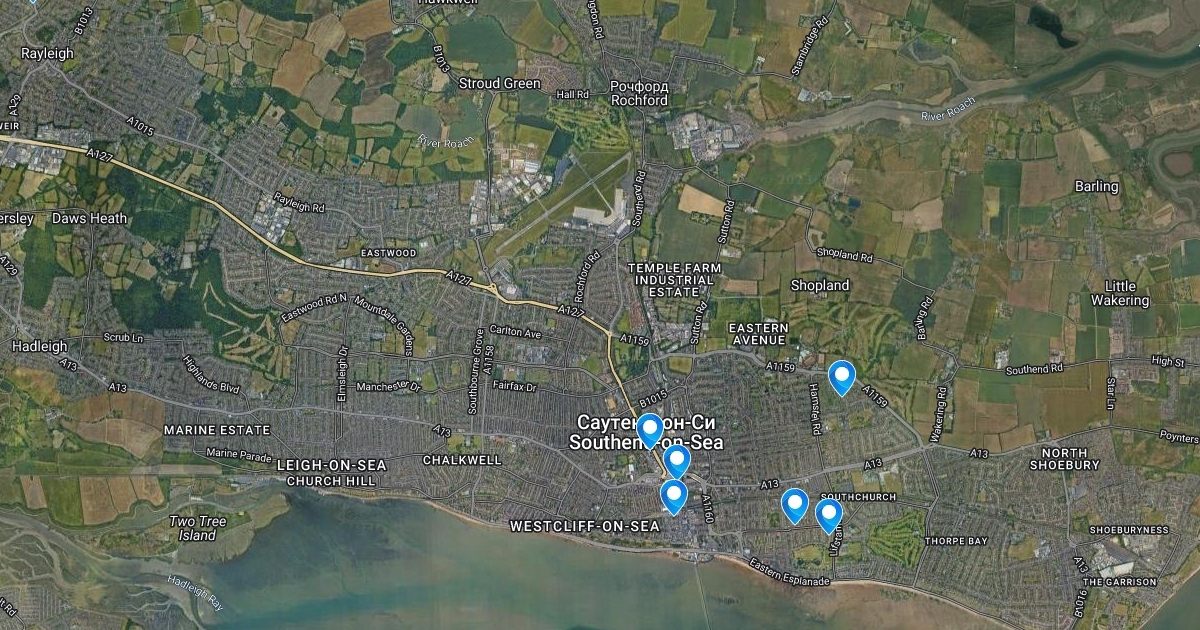Image resolution: width=1200 pixels, height=630 pixels.
Task: Click the map pin beside the A1159 near Hamstel Rd
Action: pyautogui.click(x=842, y=377)
